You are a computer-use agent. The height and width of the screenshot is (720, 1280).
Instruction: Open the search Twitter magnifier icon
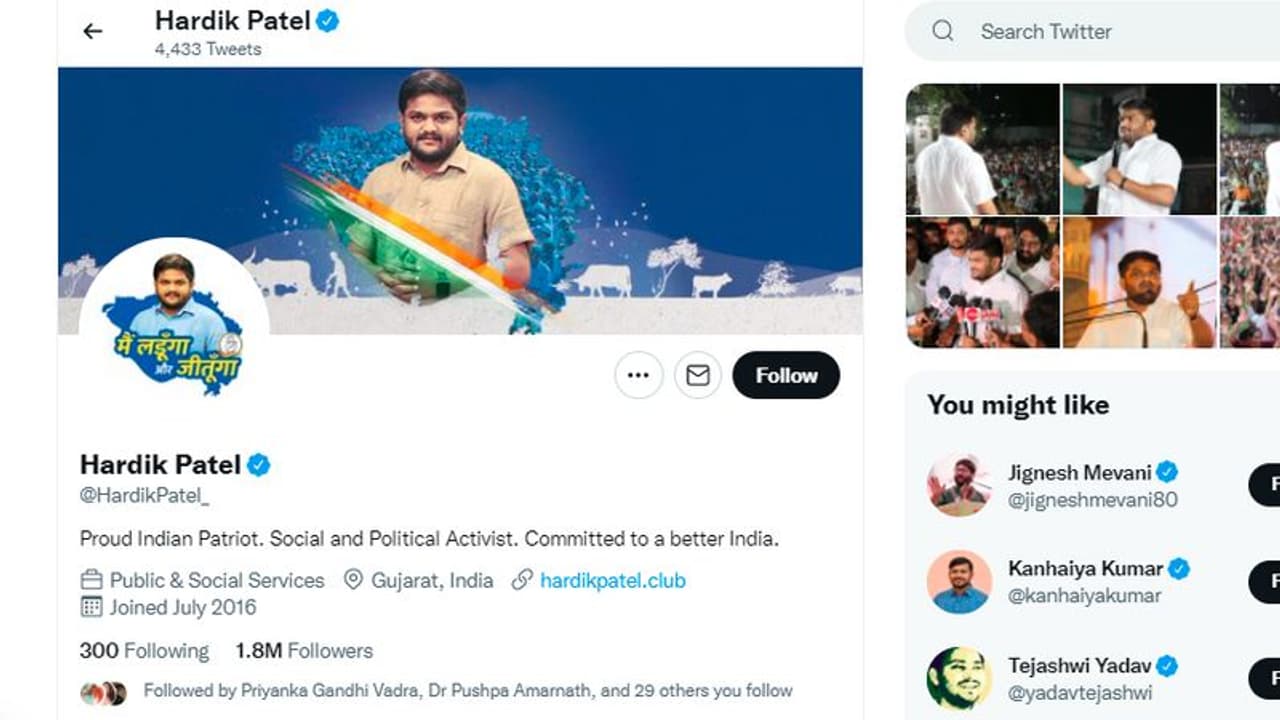coord(941,31)
